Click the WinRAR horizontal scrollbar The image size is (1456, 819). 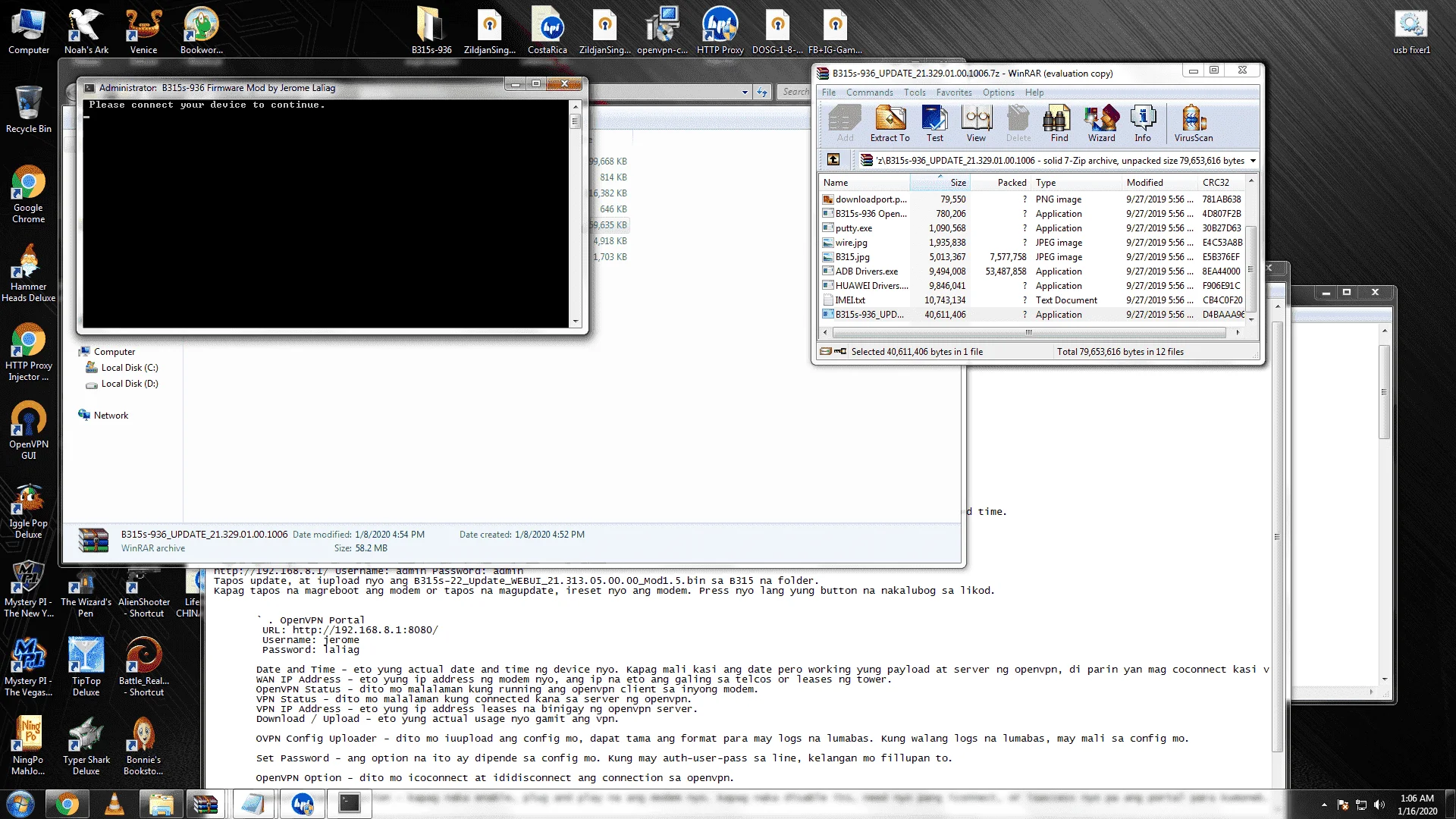pyautogui.click(x=1028, y=332)
